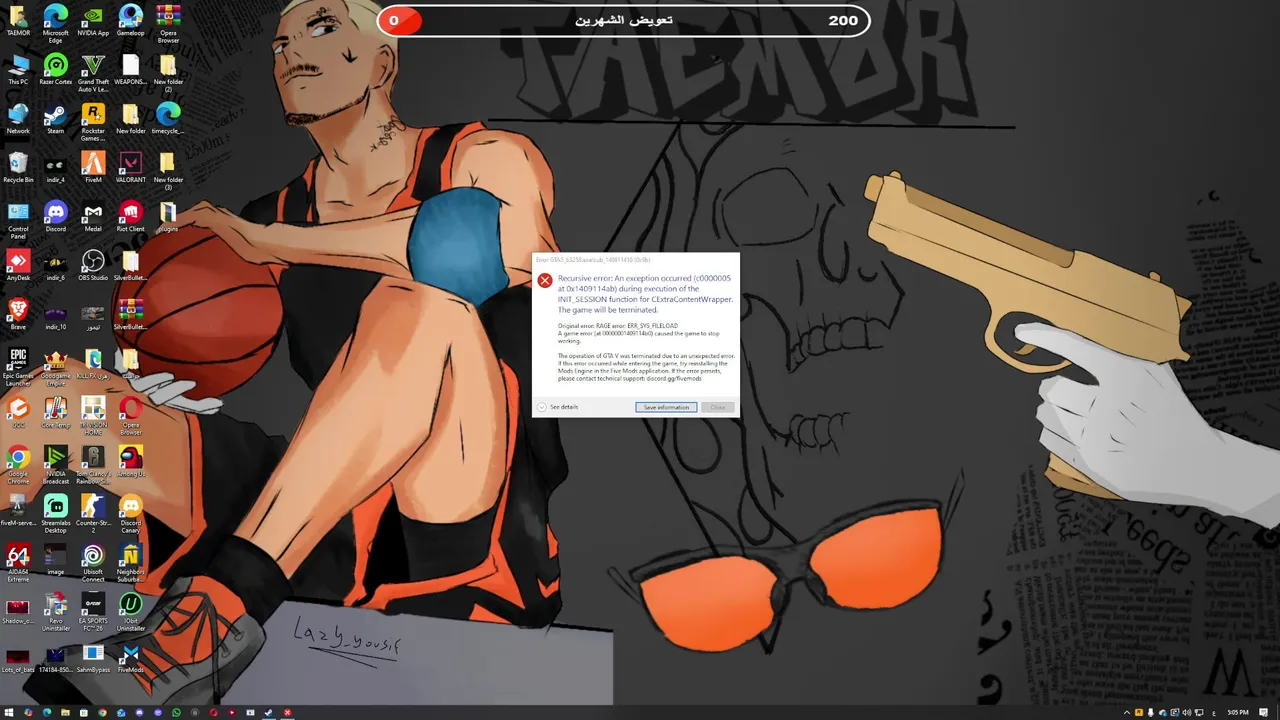Open the NVIDIA App shortcut
Viewport: 1280px width, 720px height.
pos(93,20)
